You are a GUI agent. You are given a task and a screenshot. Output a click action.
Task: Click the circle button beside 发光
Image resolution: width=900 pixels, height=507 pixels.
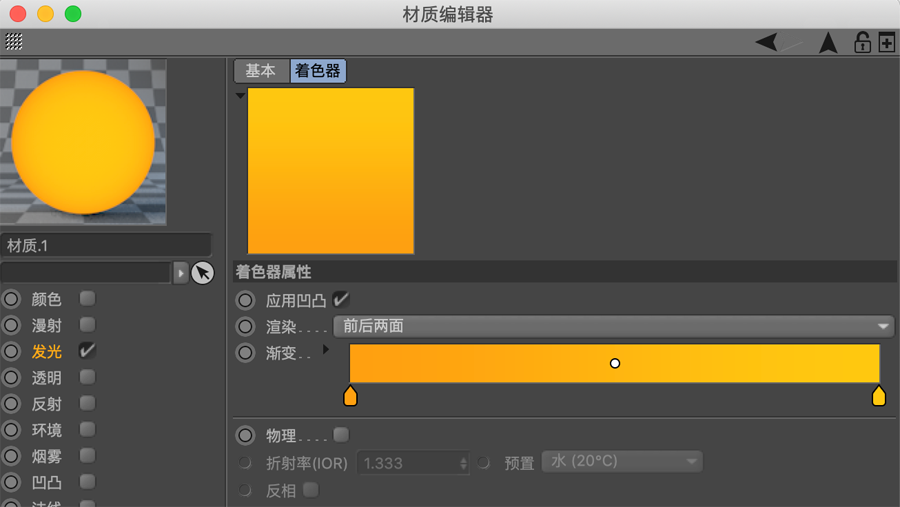[x=11, y=351]
